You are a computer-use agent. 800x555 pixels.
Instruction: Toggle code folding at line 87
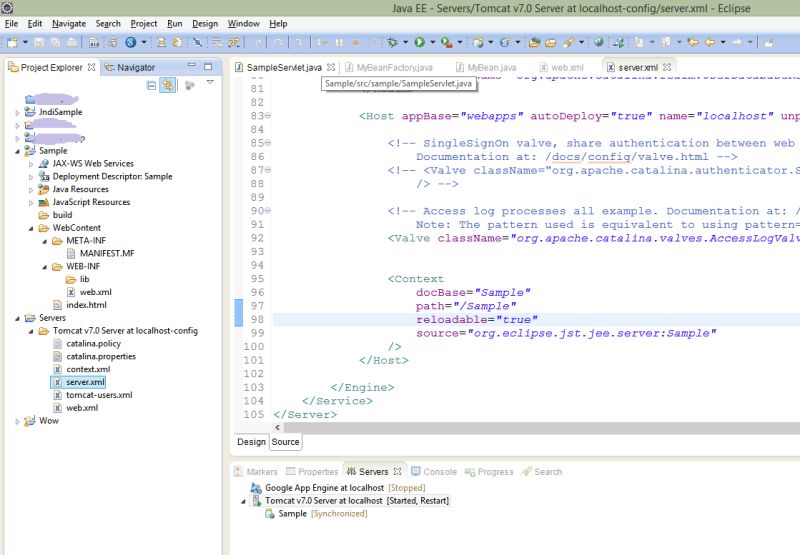pyautogui.click(x=268, y=170)
